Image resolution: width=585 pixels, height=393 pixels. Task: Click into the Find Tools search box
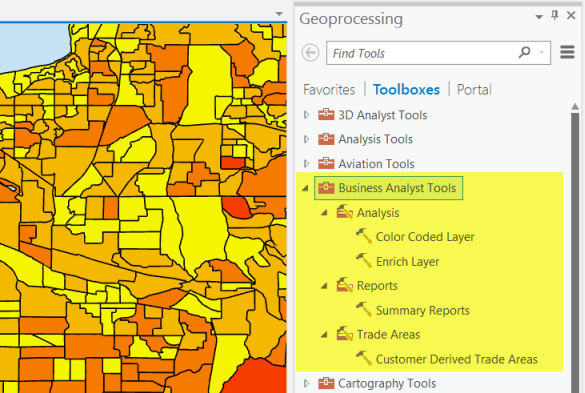tap(422, 53)
